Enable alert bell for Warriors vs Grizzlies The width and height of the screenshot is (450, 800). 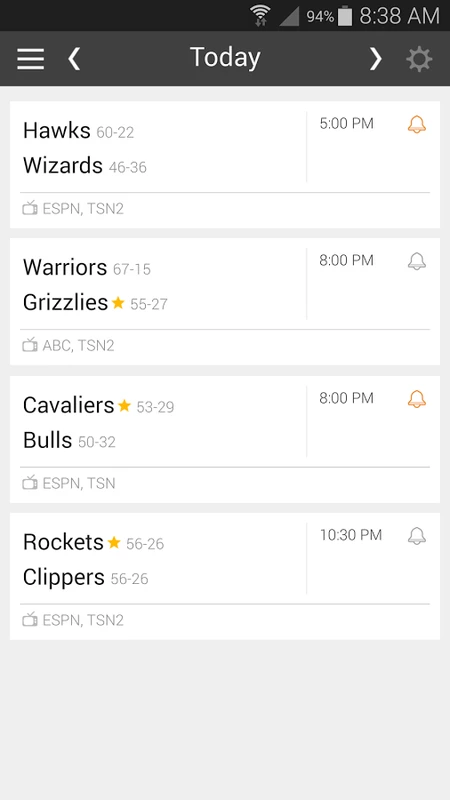tap(417, 261)
